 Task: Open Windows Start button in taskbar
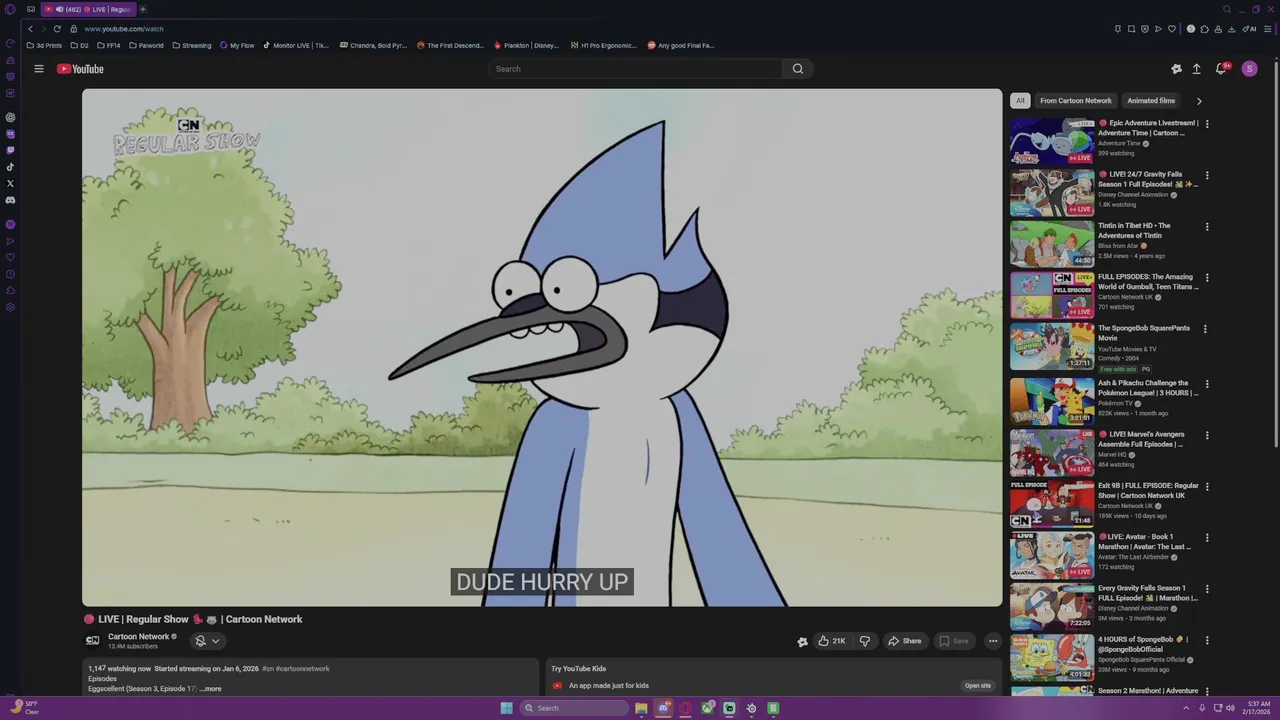click(507, 708)
